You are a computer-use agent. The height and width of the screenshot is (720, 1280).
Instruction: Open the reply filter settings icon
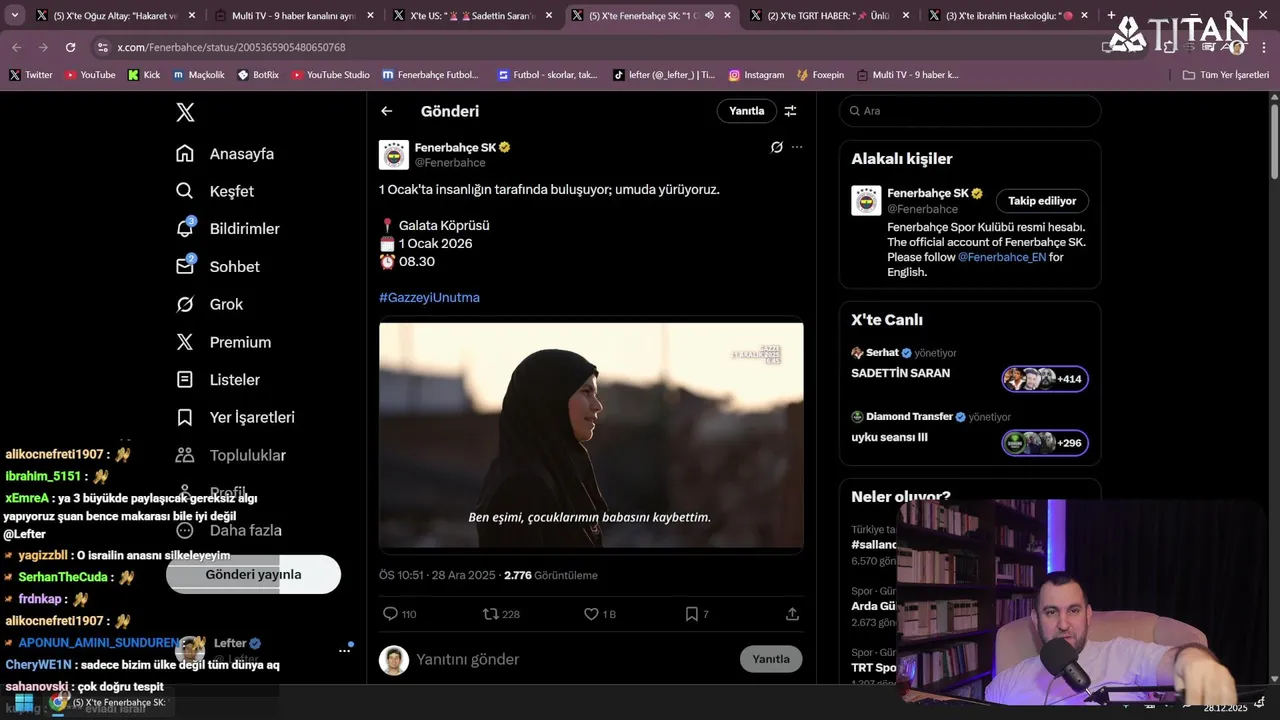pos(790,111)
